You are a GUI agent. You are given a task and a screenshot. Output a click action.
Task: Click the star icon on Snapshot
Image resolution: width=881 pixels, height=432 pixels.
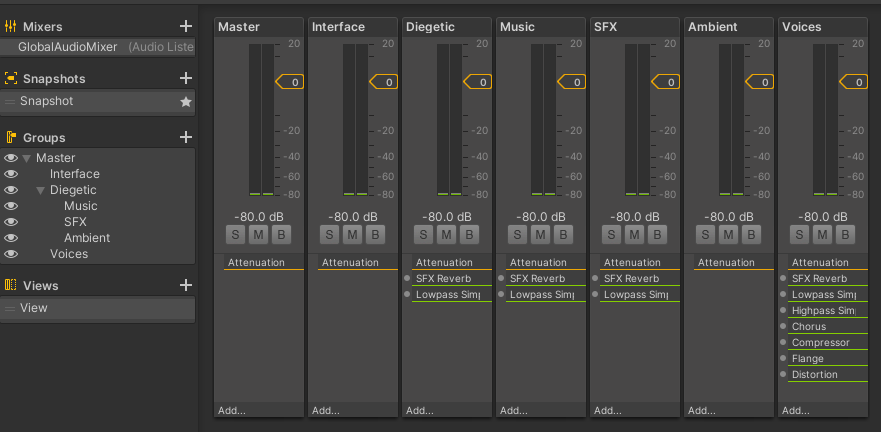185,102
